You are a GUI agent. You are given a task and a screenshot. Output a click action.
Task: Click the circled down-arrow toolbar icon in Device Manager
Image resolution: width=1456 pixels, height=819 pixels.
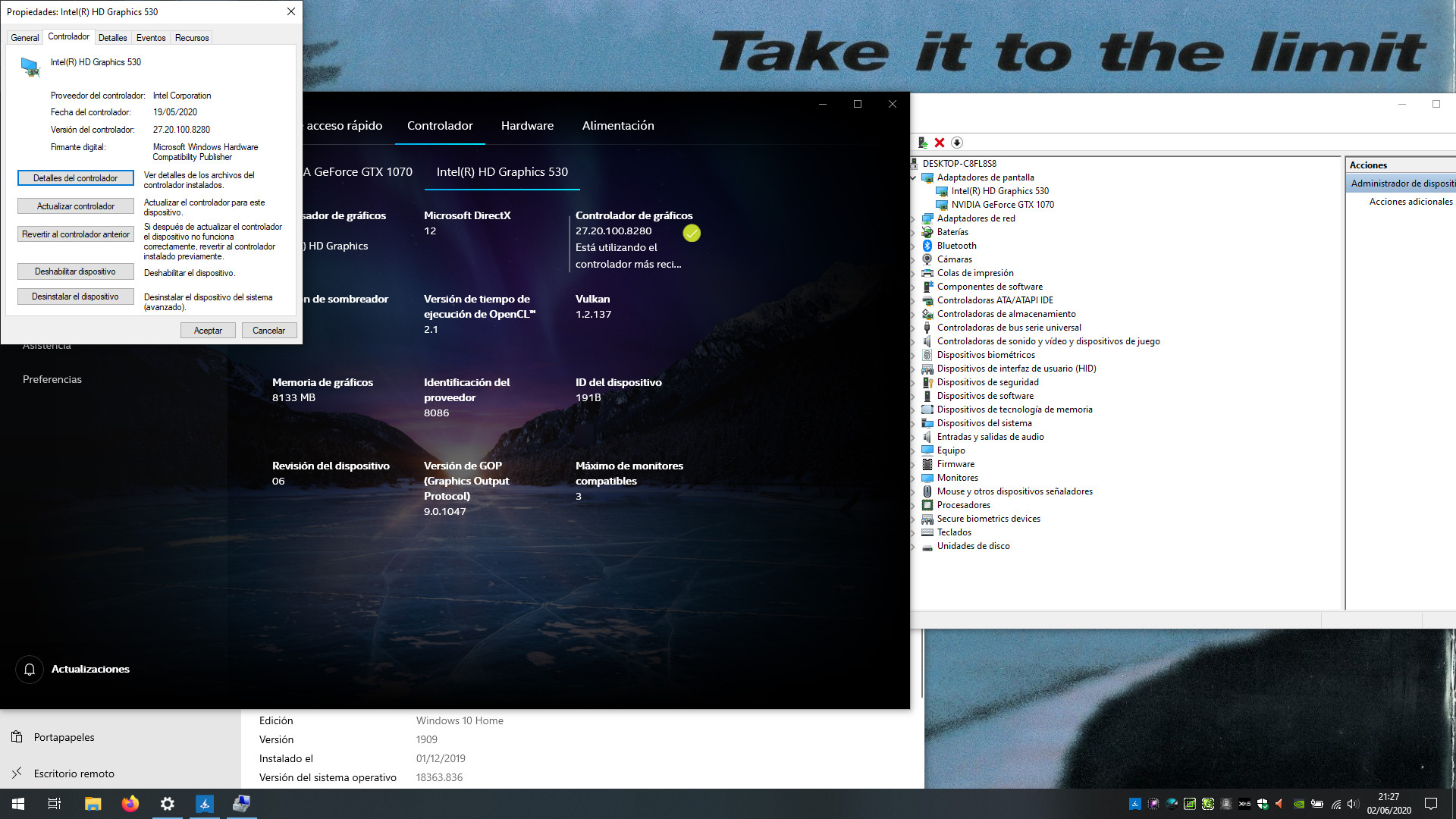point(957,143)
